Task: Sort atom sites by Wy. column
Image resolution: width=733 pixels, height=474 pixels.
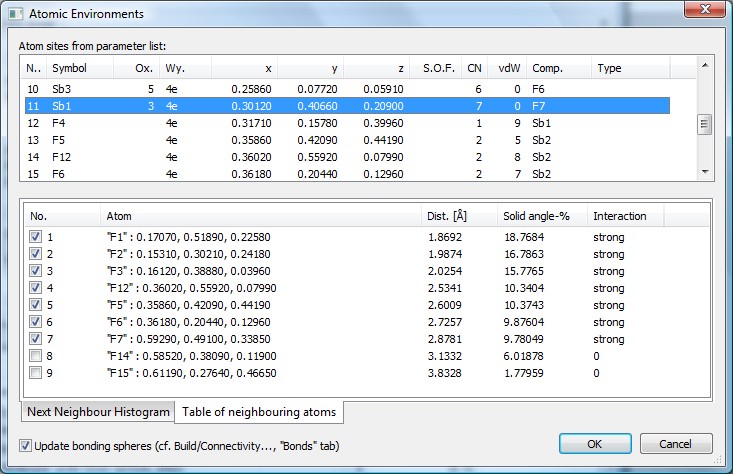Action: point(186,68)
